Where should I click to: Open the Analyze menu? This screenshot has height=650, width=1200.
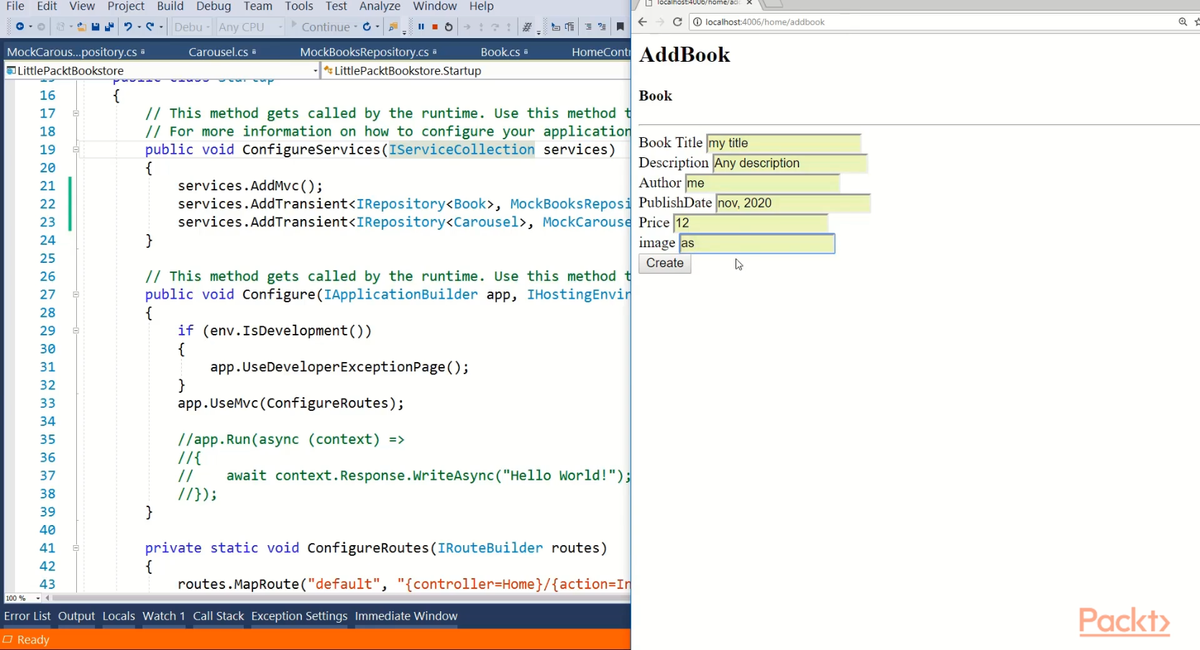tap(379, 6)
